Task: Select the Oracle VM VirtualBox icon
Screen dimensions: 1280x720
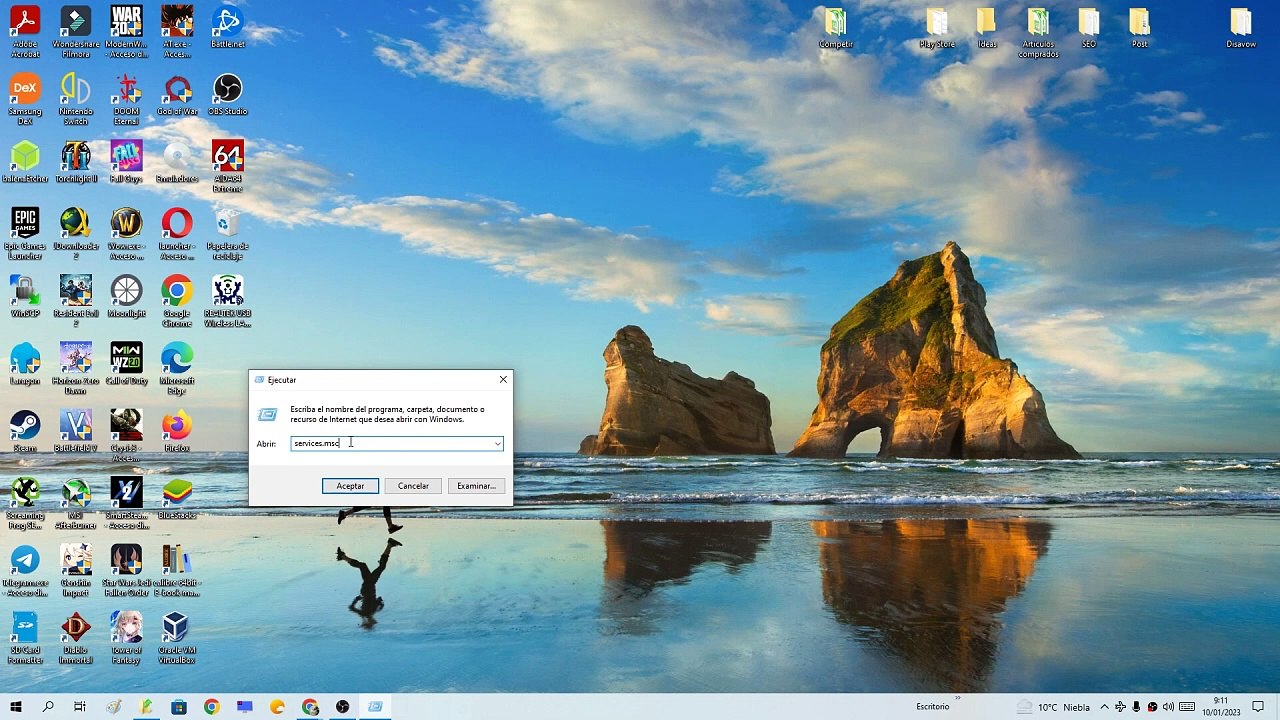Action: coord(177,638)
